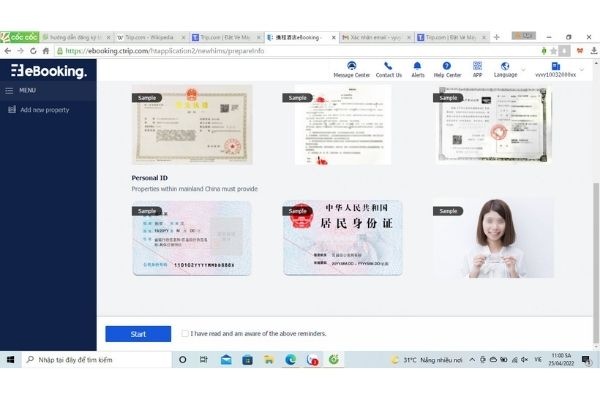The height and width of the screenshot is (400, 600).
Task: Open the business license sample thumbnail
Action: coord(192,124)
